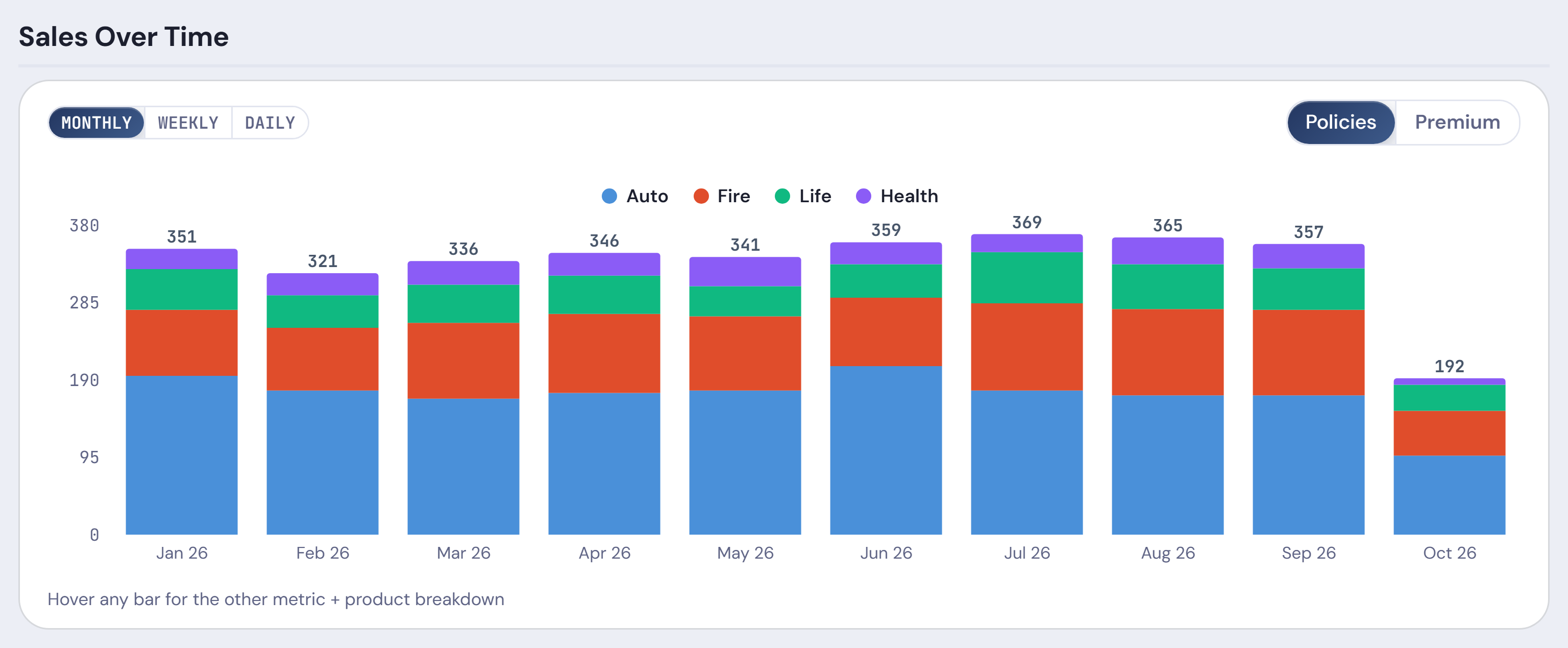Toggle the Auto legend series

(x=635, y=196)
